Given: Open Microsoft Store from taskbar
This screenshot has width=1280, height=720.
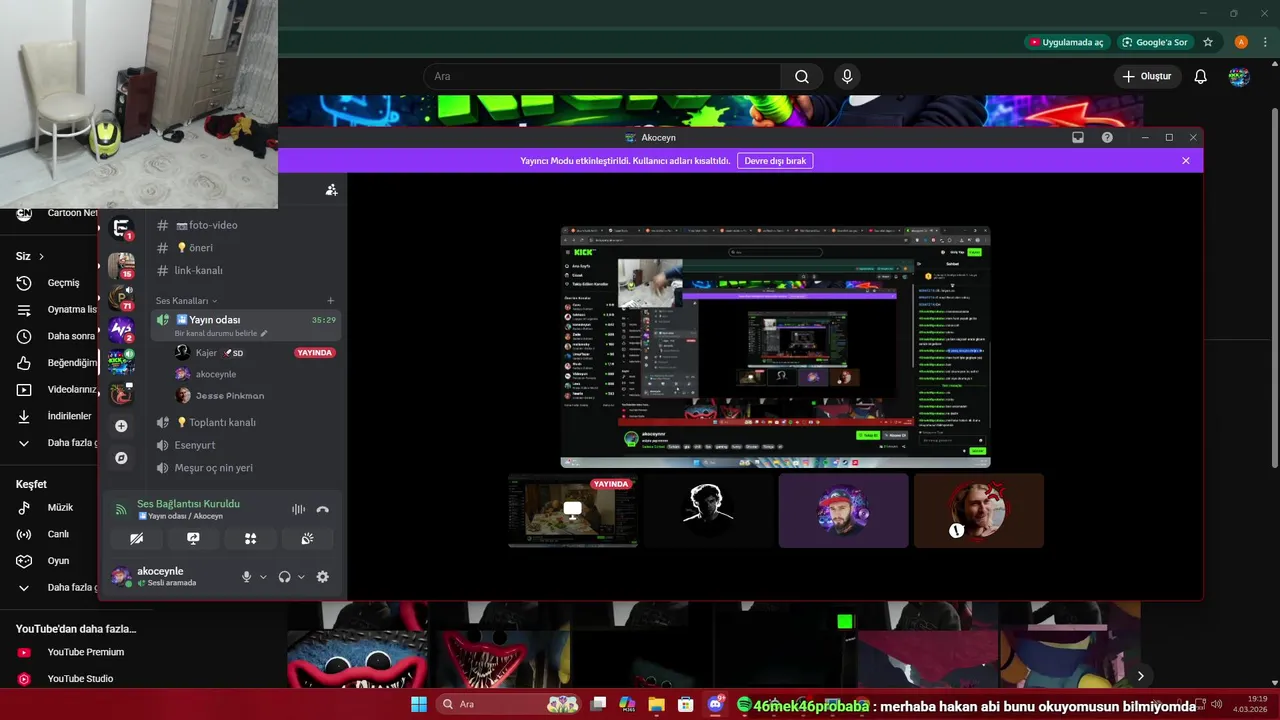Looking at the screenshot, I should 686,704.
